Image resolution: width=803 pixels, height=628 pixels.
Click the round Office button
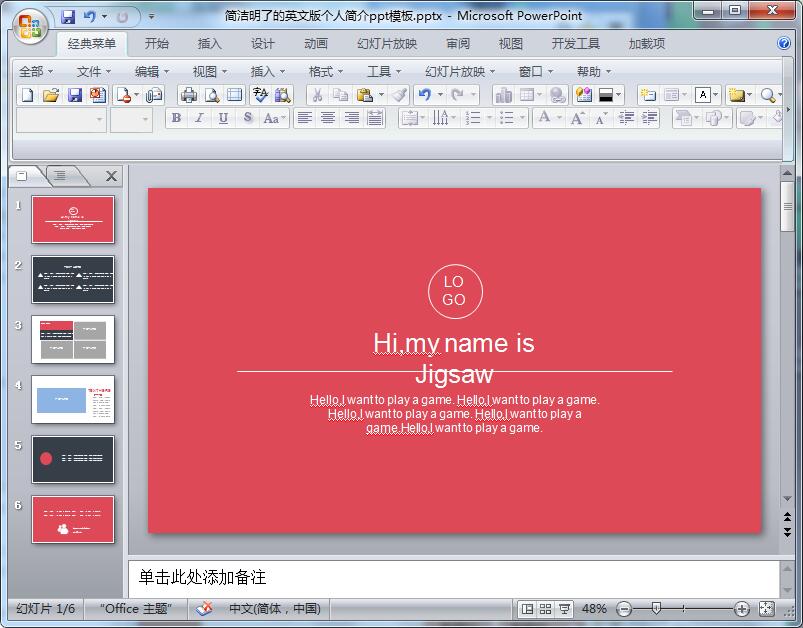[30, 26]
